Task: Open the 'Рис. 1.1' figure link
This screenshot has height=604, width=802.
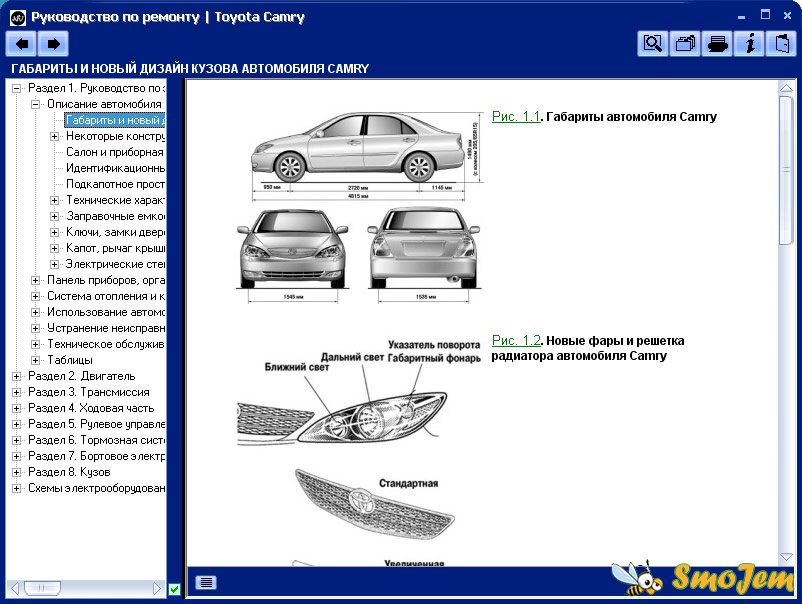Action: 516,117
